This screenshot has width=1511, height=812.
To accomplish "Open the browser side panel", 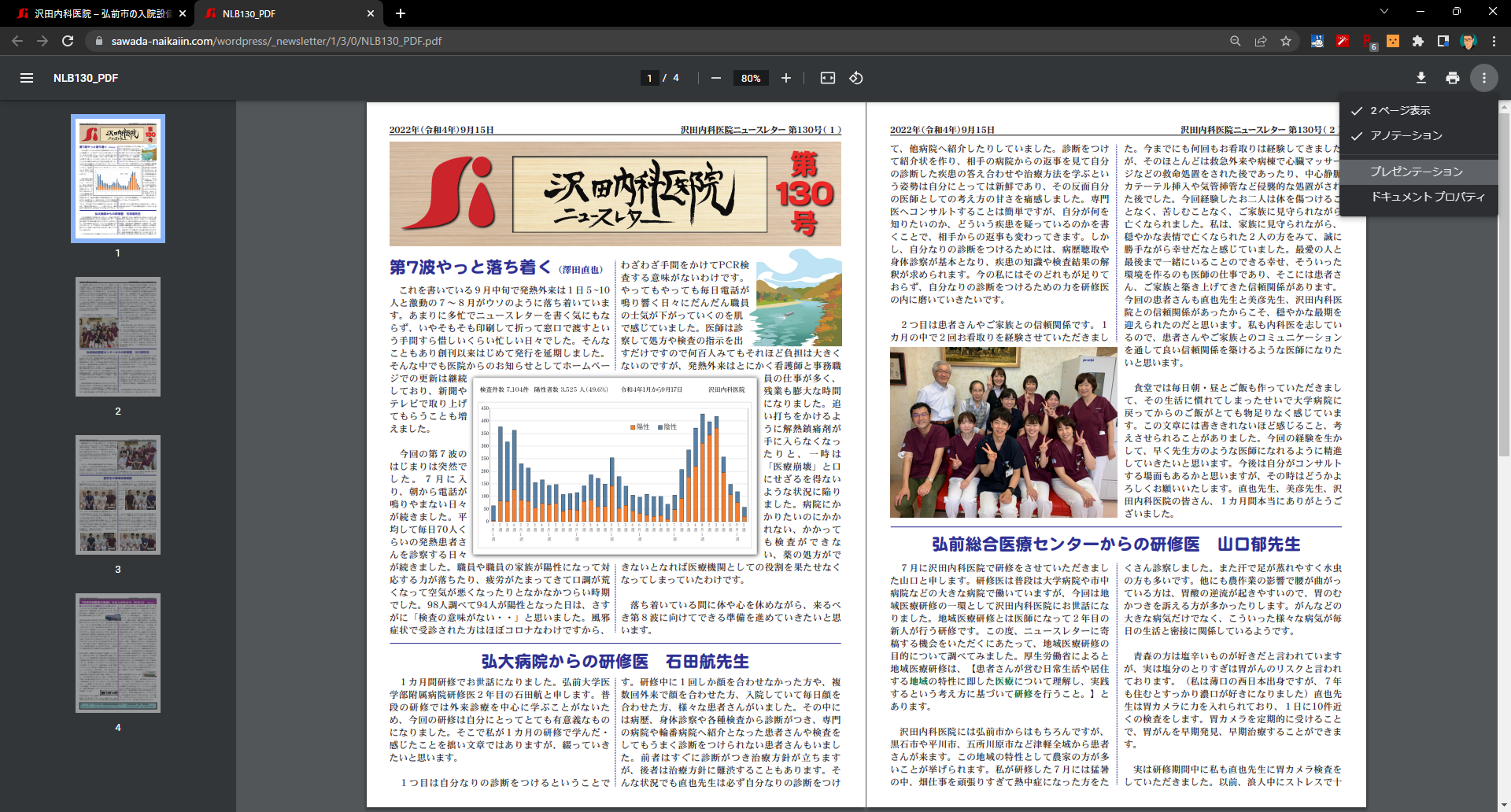I will pos(1443,41).
